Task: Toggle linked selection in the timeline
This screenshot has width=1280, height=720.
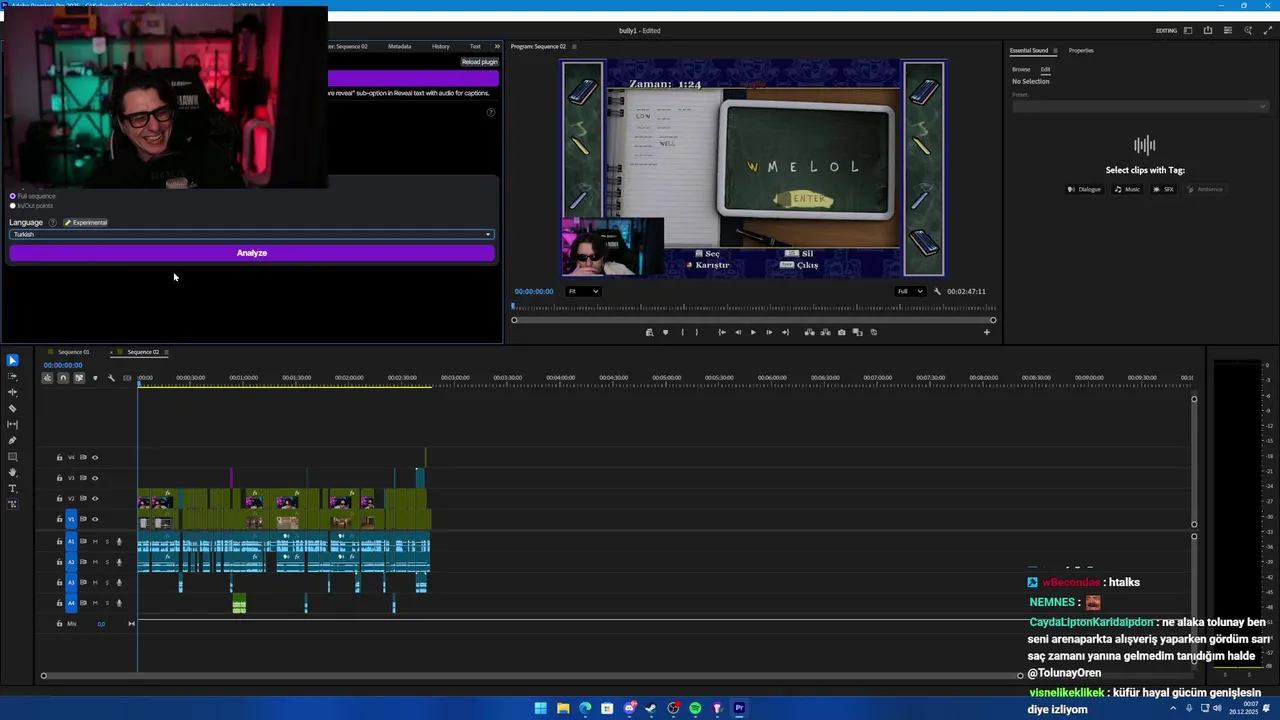Action: [x=79, y=378]
